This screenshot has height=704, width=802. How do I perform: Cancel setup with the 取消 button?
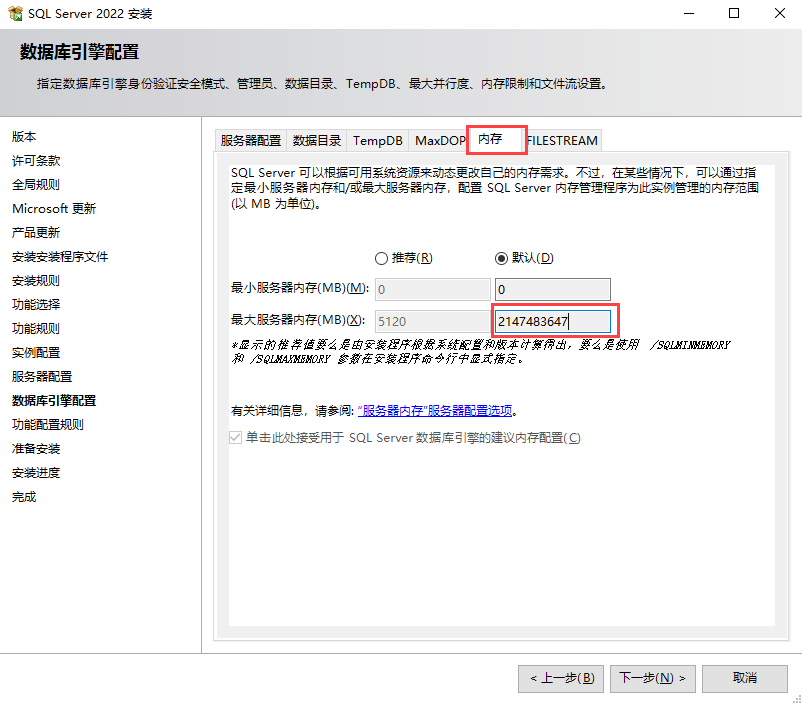click(x=744, y=678)
